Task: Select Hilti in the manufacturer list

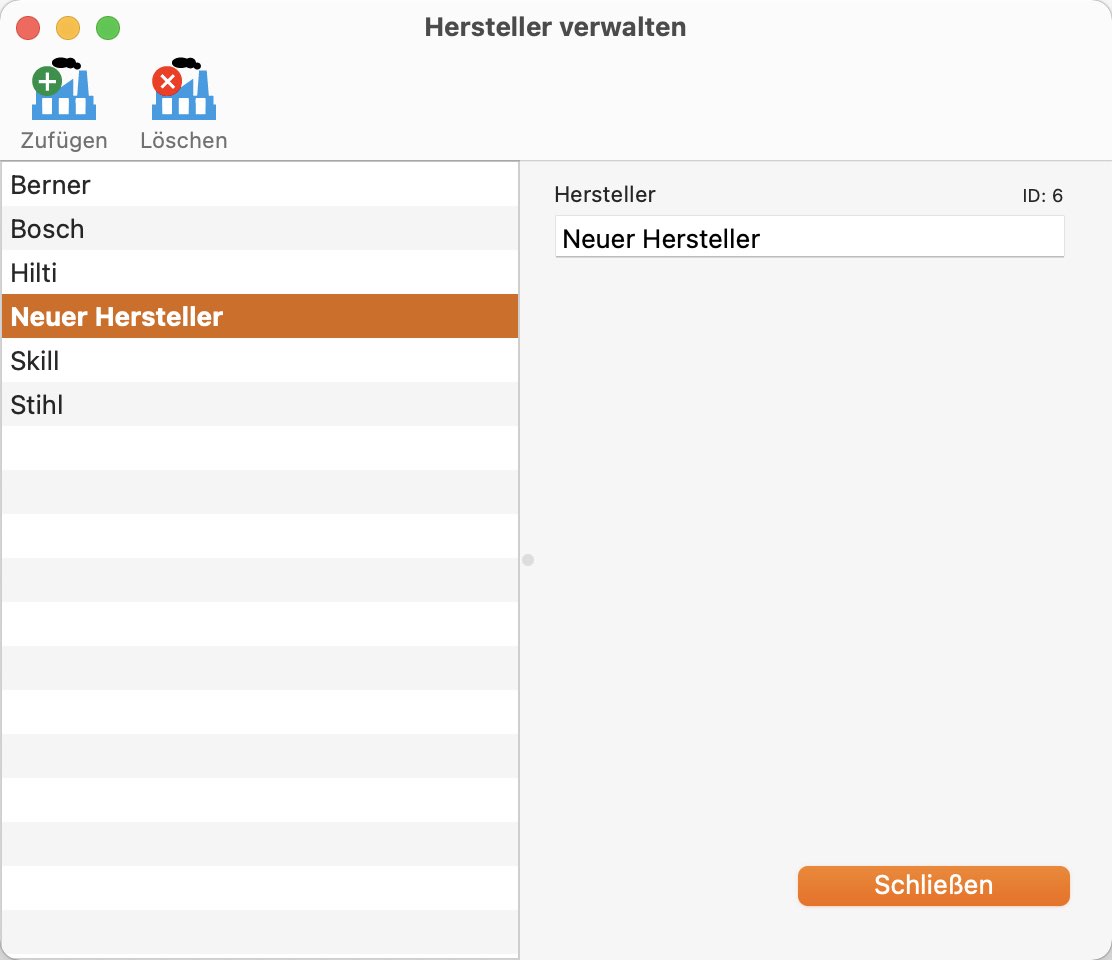Action: [260, 272]
